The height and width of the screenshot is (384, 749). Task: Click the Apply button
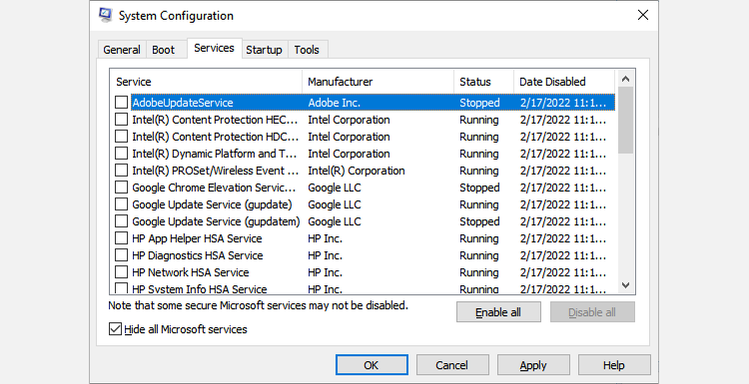[533, 365]
